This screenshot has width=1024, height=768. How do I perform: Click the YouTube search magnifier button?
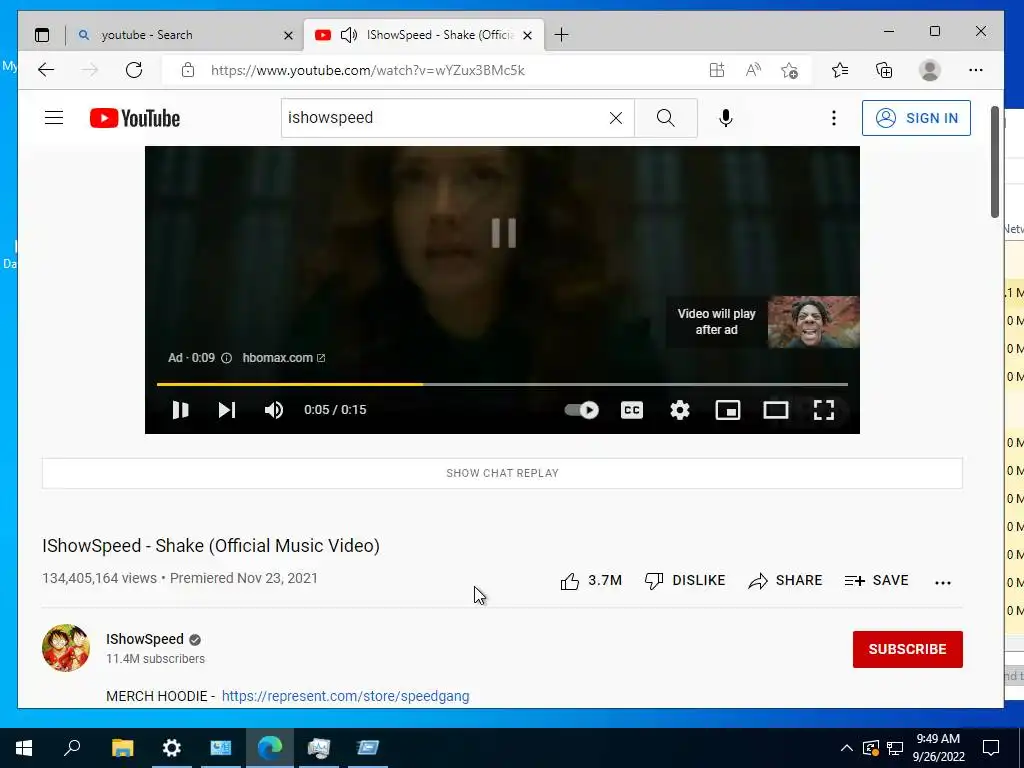665,118
